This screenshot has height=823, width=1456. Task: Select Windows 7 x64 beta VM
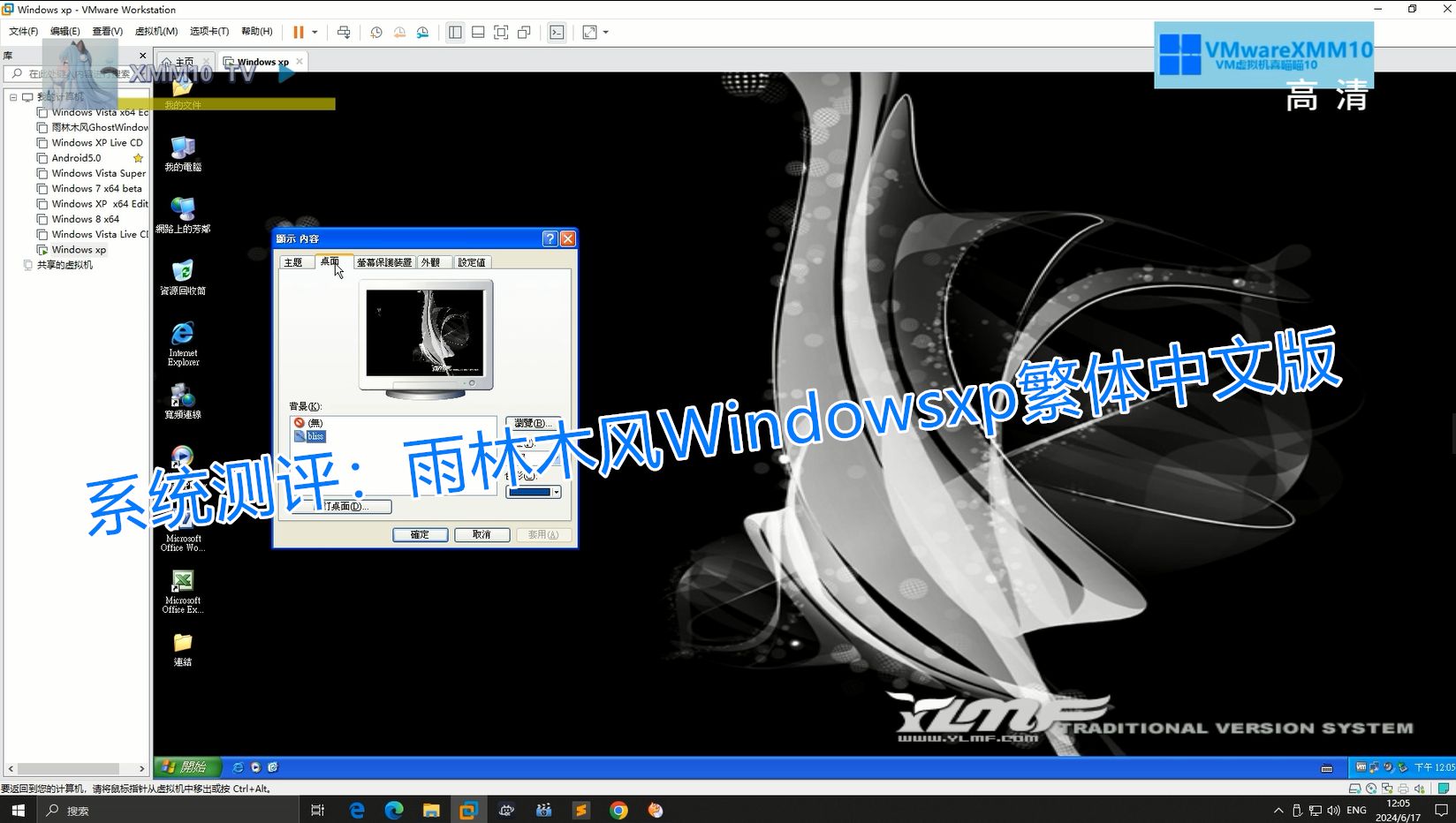click(x=96, y=188)
